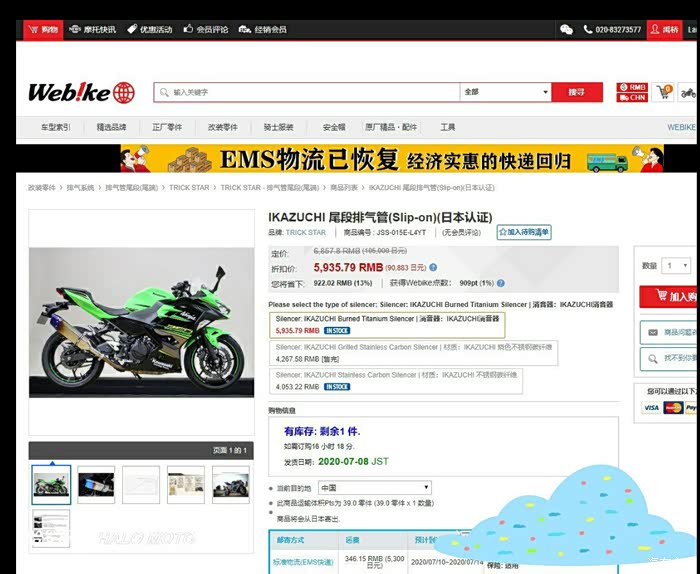The height and width of the screenshot is (574, 700).
Task: Click the main Kawasaki Ninja product image
Action: pyautogui.click(x=142, y=323)
